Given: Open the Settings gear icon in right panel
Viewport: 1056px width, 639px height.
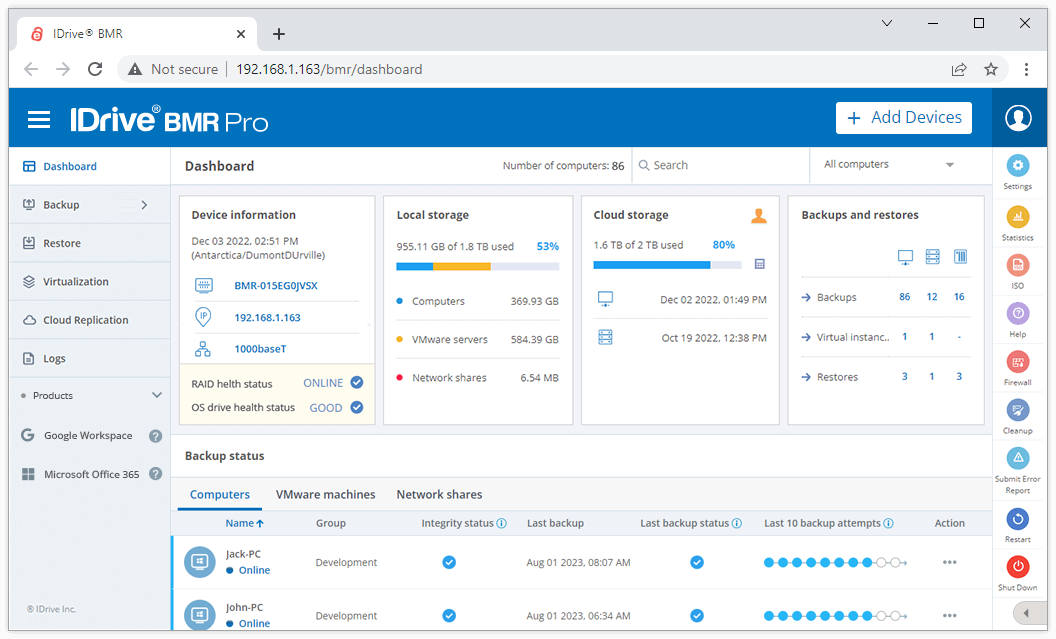Looking at the screenshot, I should (1018, 166).
